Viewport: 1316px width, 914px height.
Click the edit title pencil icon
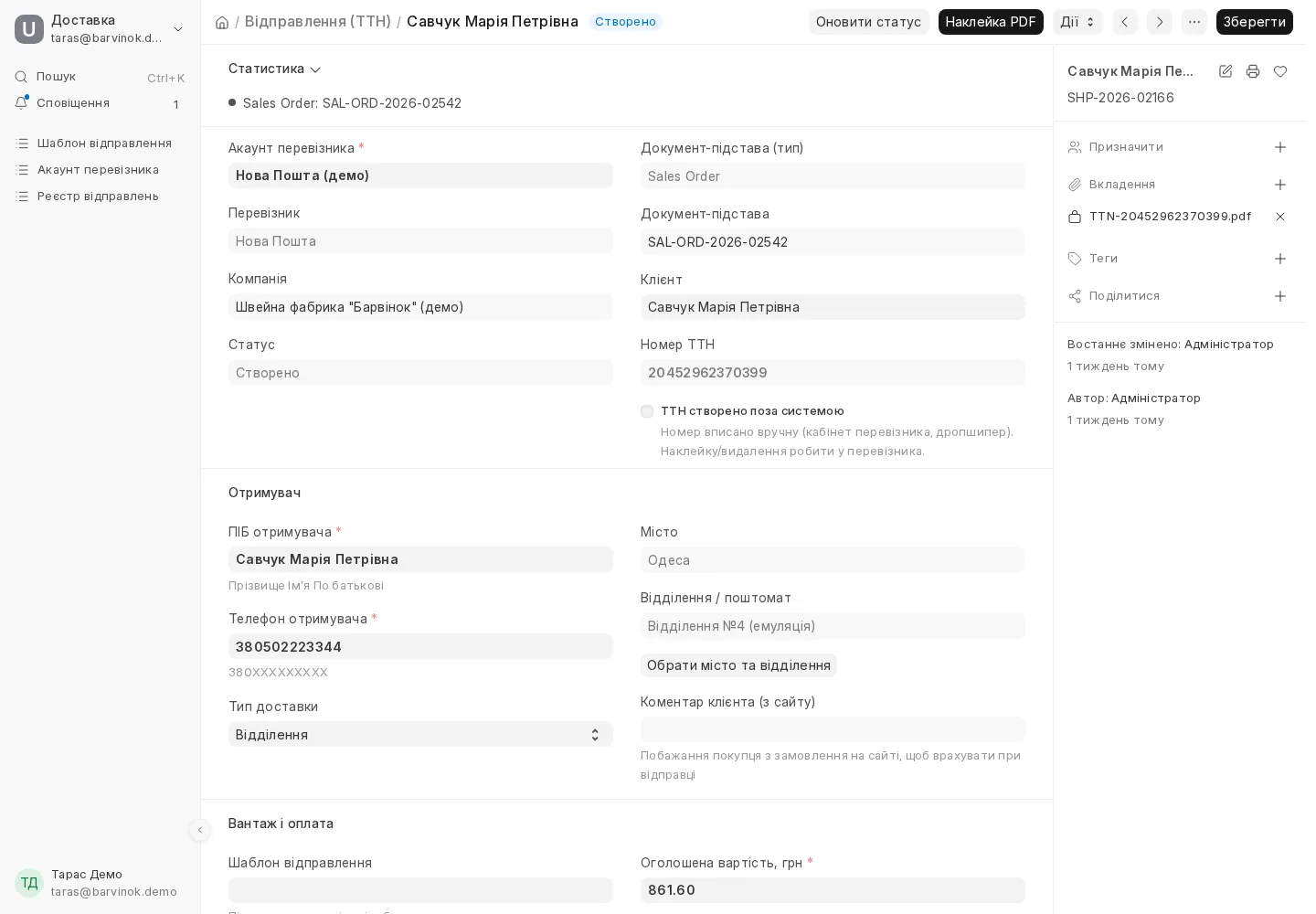tap(1226, 71)
